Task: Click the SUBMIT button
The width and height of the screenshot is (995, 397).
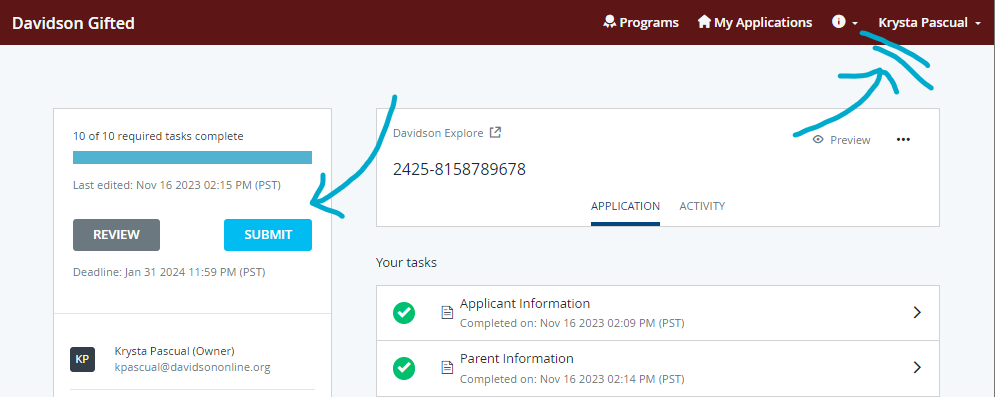Action: point(268,235)
